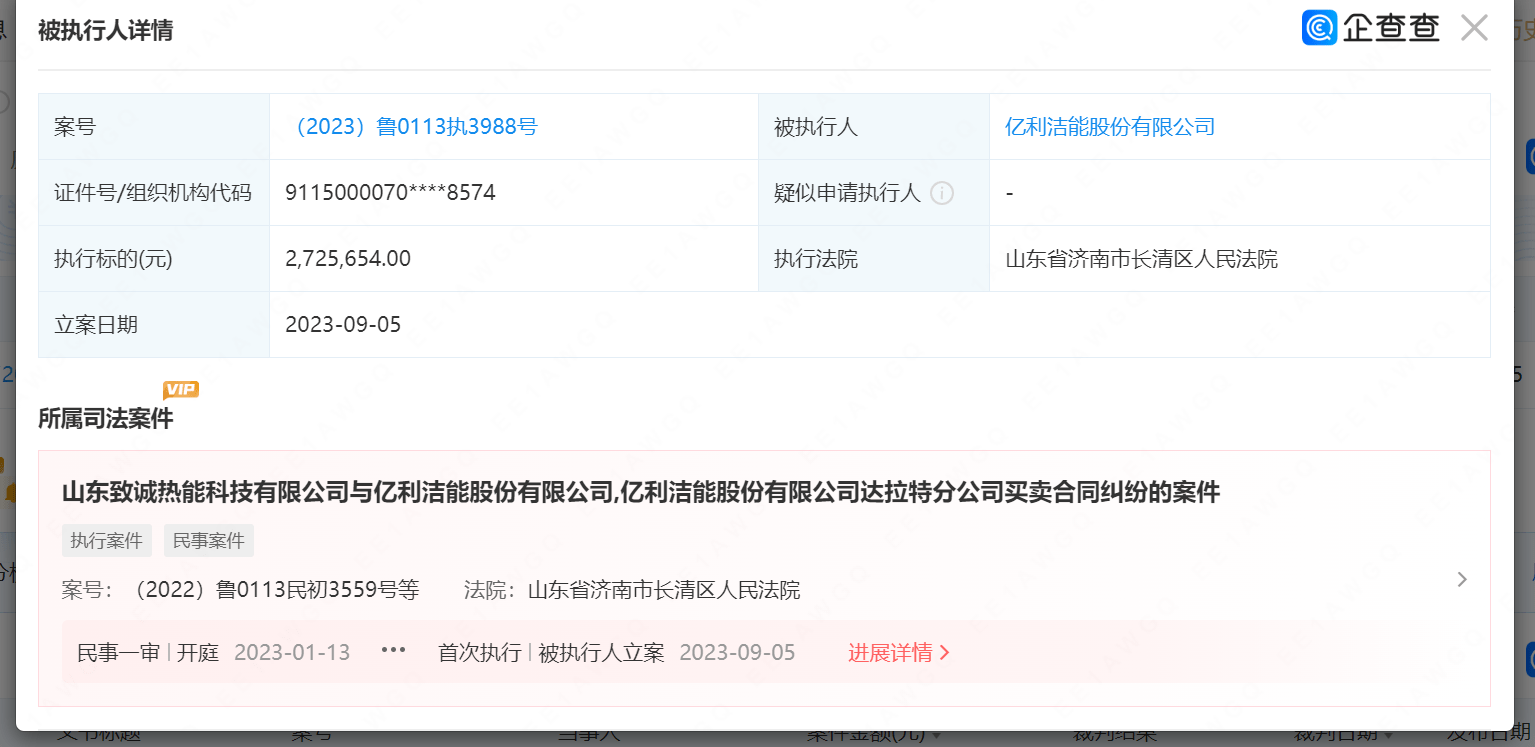Select the 民事案件 tag

tap(209, 541)
